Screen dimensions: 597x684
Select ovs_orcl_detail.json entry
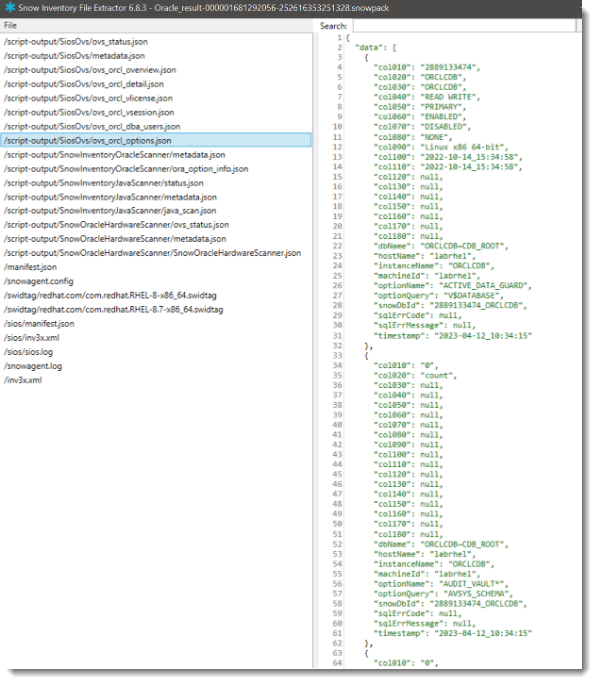tap(84, 84)
